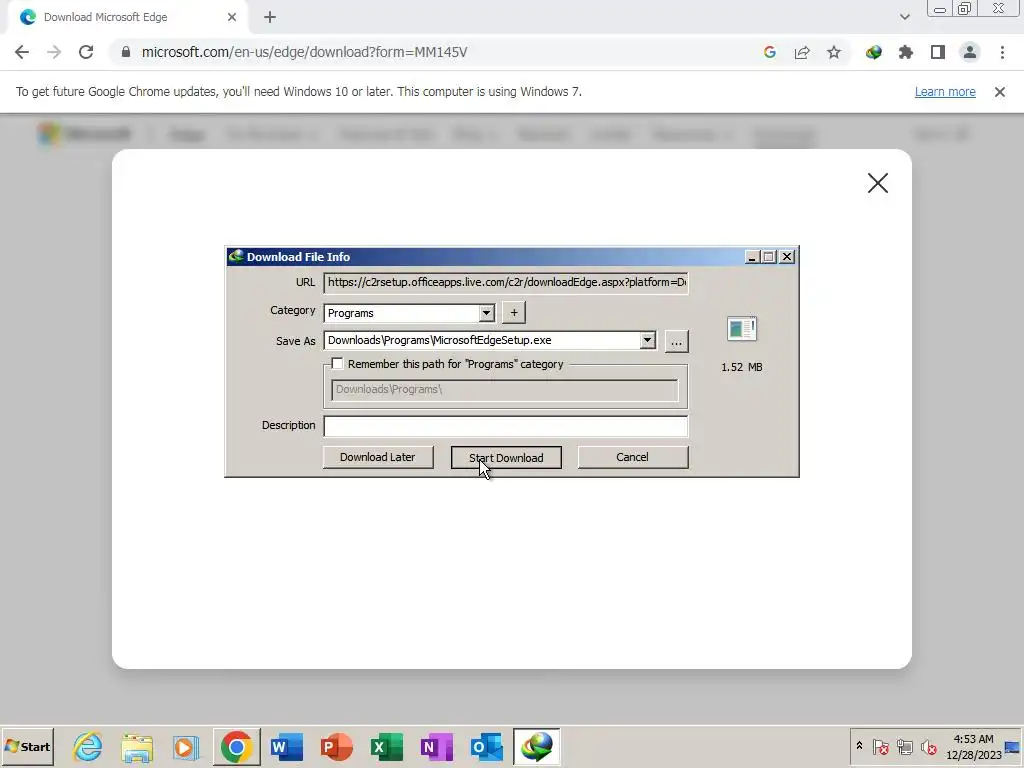This screenshot has width=1024, height=768.
Task: Click the Action Center flag tray icon
Action: tap(880, 746)
